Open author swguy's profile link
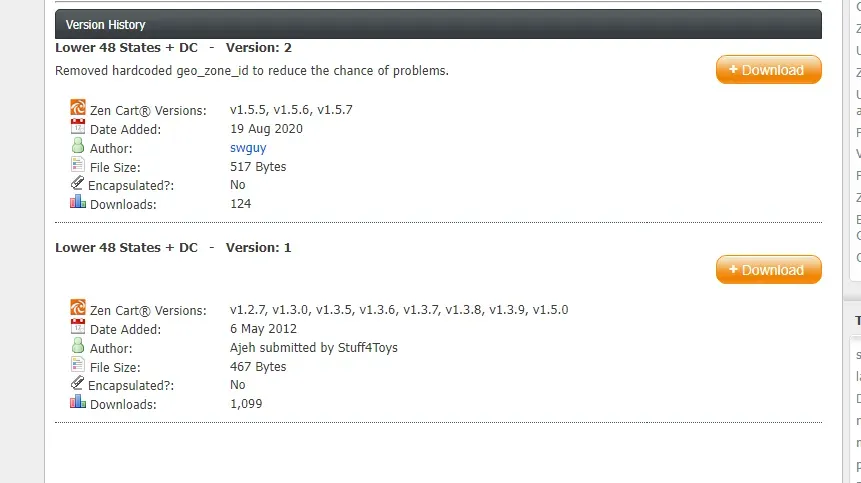Screen dimensions: 861x483 point(248,148)
